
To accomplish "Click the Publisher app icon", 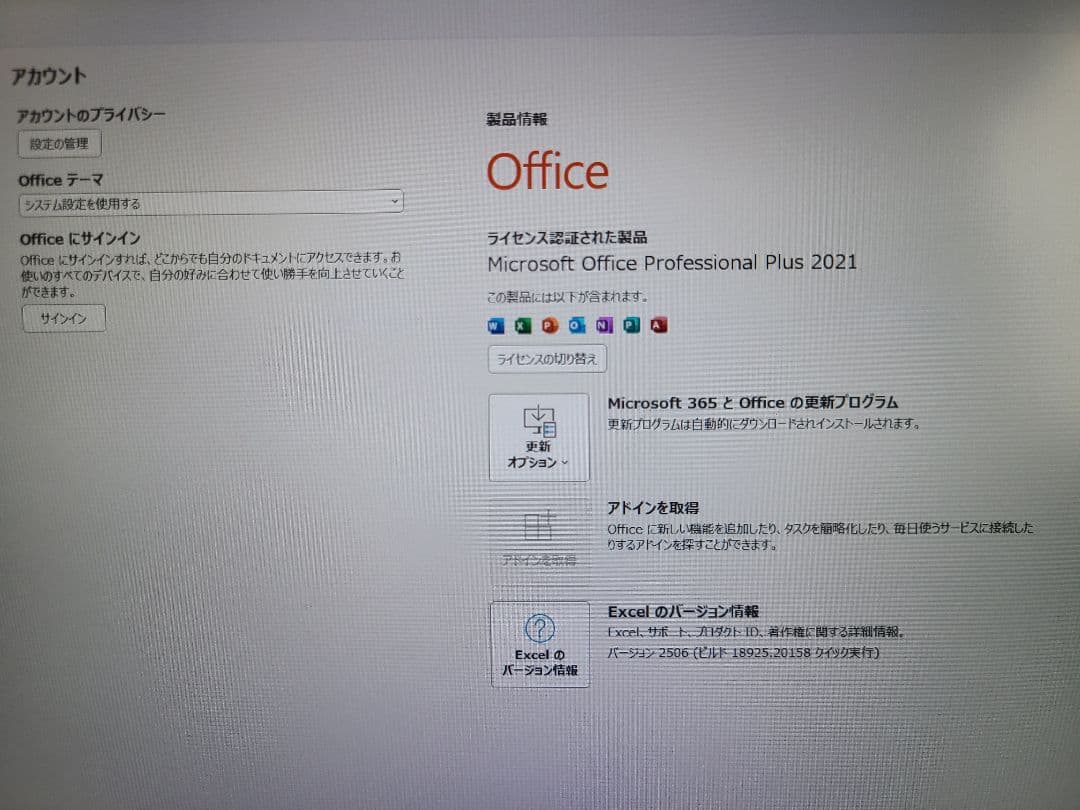I will (631, 324).
